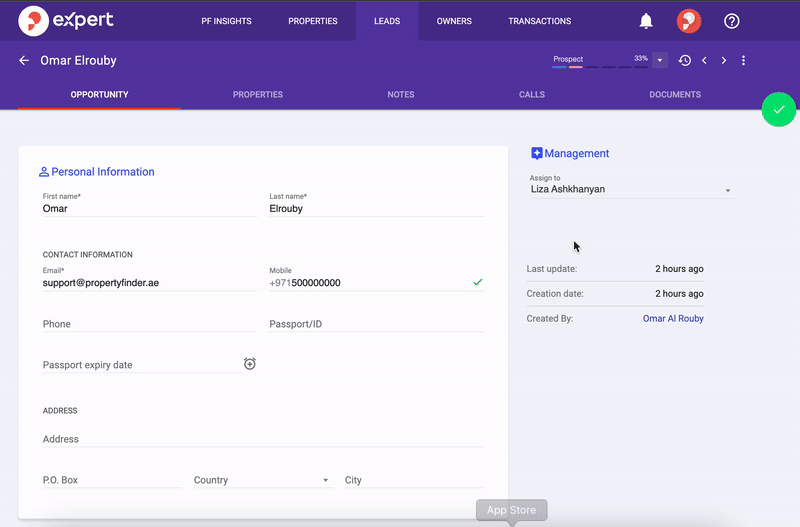The width and height of the screenshot is (800, 527).
Task: Open the three-dot more options menu
Action: 743,60
